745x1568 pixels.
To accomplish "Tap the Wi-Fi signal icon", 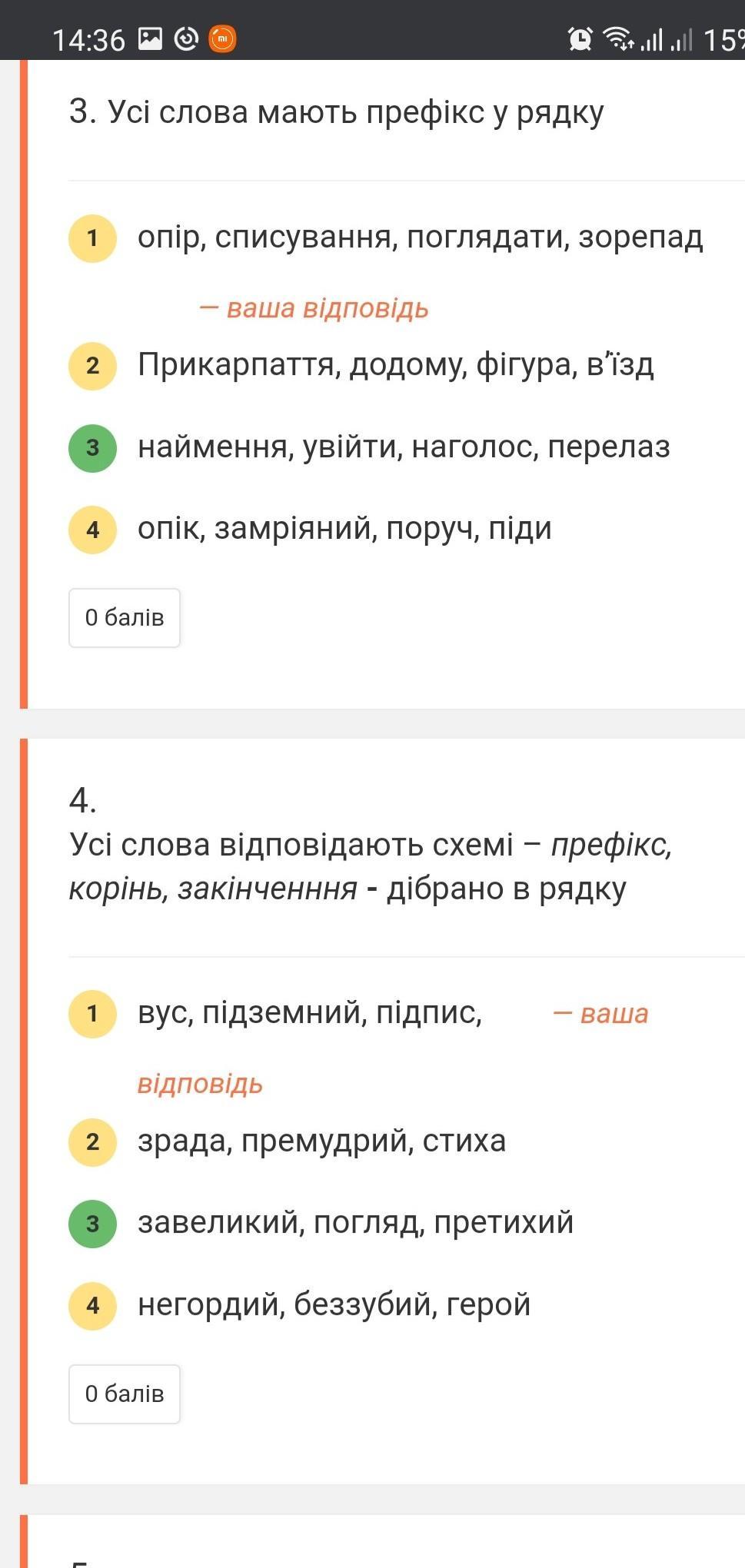I will click(x=617, y=38).
